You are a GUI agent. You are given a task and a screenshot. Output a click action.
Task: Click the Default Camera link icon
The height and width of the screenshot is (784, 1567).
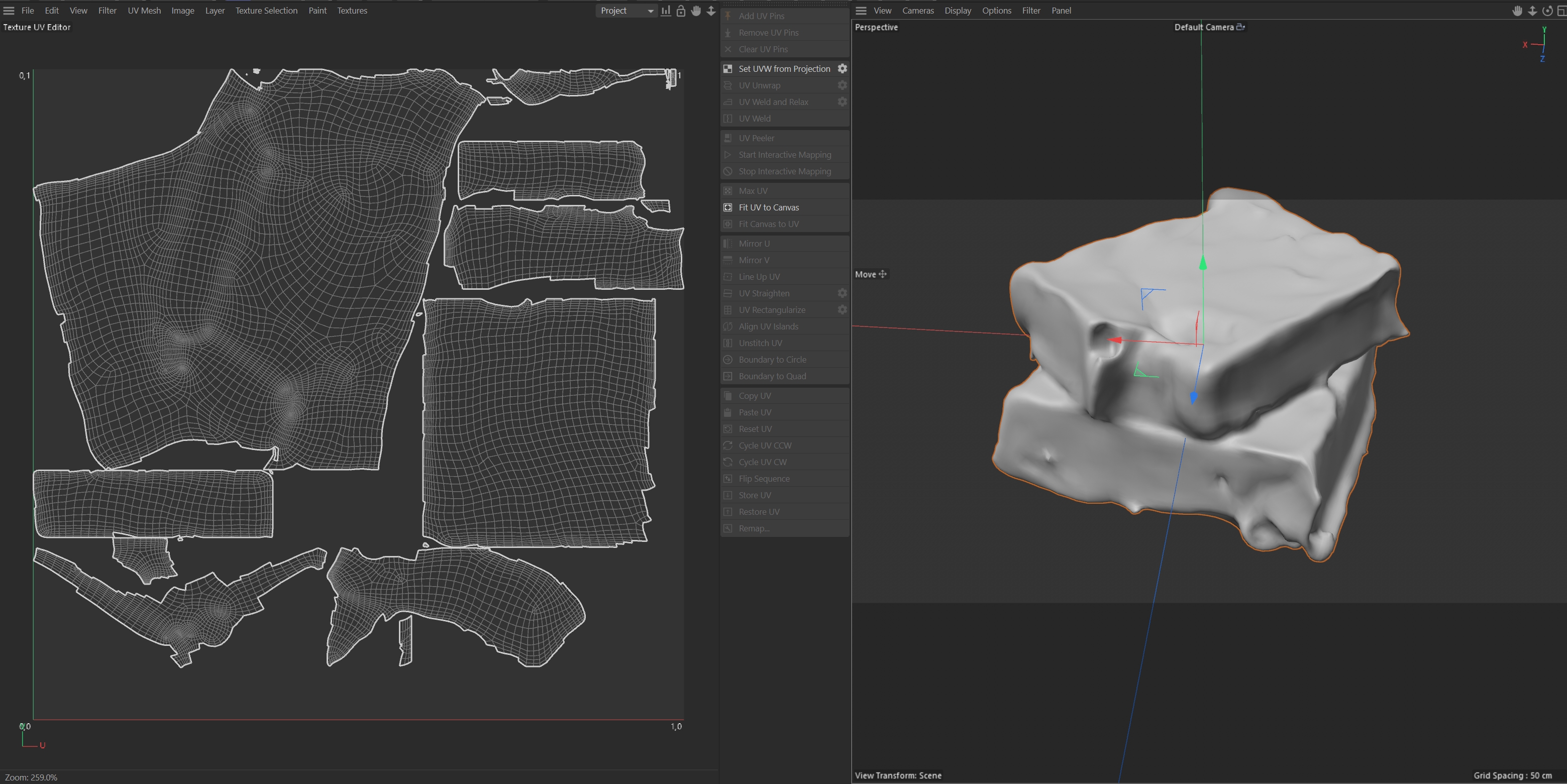pos(1240,27)
